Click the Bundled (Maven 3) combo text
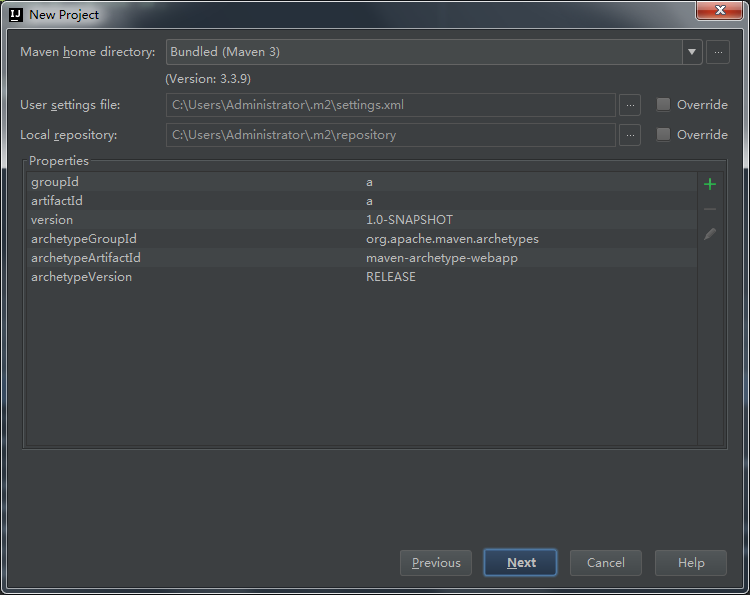Image resolution: width=750 pixels, height=595 pixels. coord(225,52)
